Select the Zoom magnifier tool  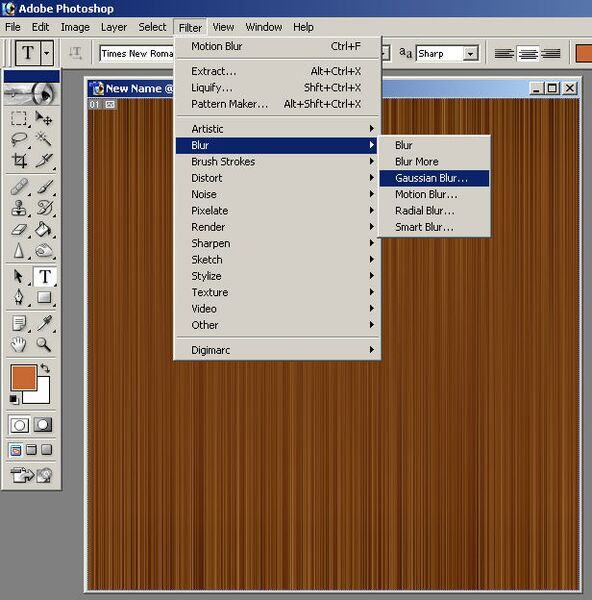(x=43, y=345)
